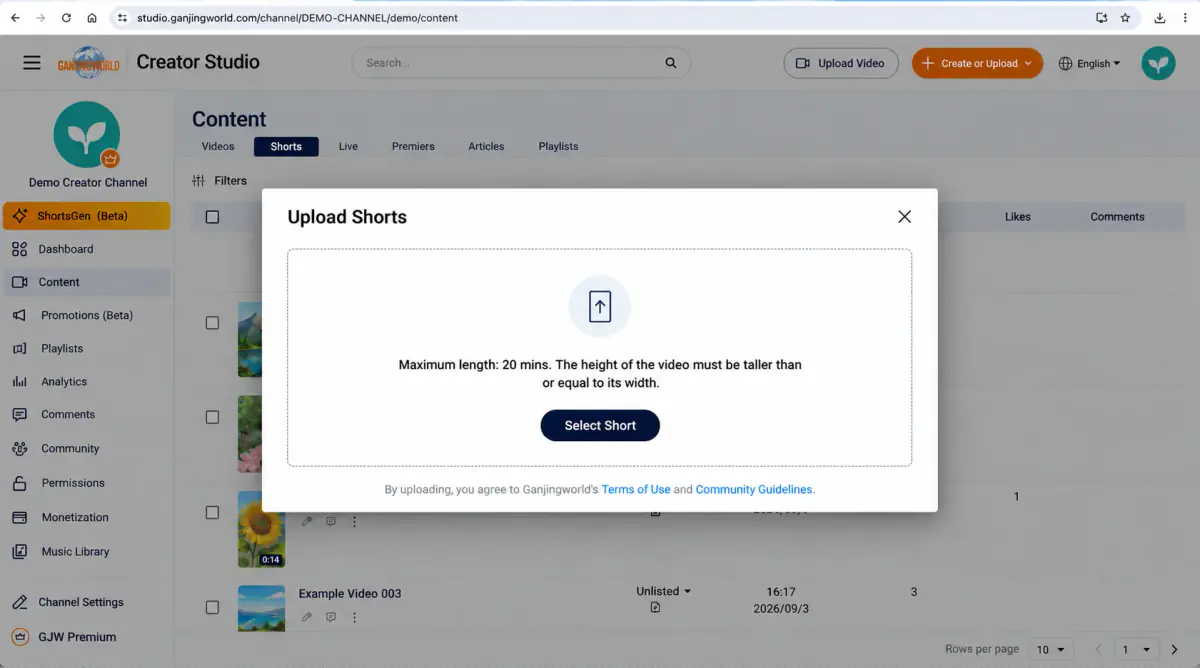Open Community in the sidebar
The height and width of the screenshot is (668, 1200).
(x=86, y=449)
